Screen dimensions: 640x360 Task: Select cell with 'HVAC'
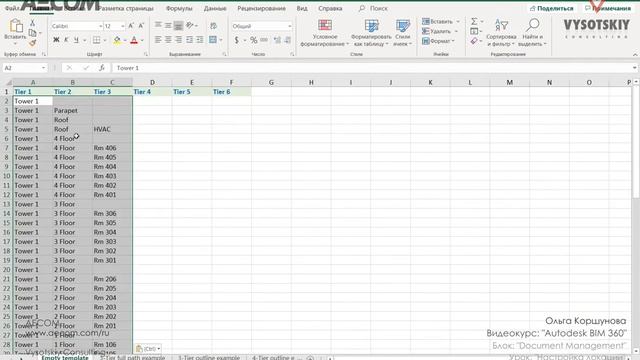pyautogui.click(x=112, y=129)
